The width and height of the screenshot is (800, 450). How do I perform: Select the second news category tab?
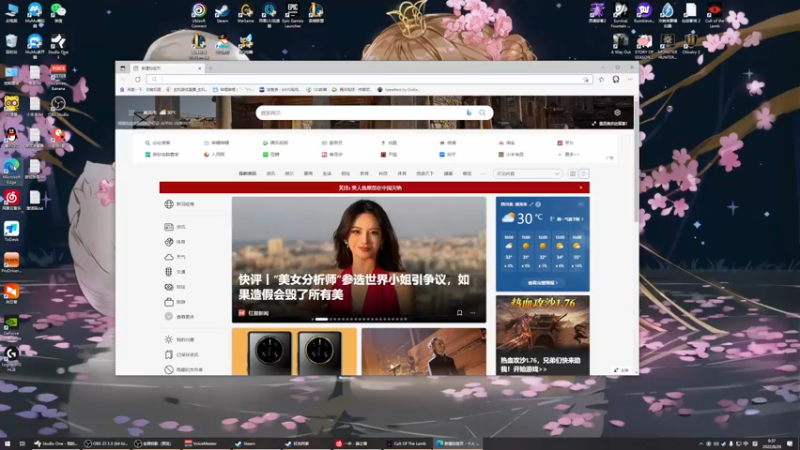(x=271, y=174)
